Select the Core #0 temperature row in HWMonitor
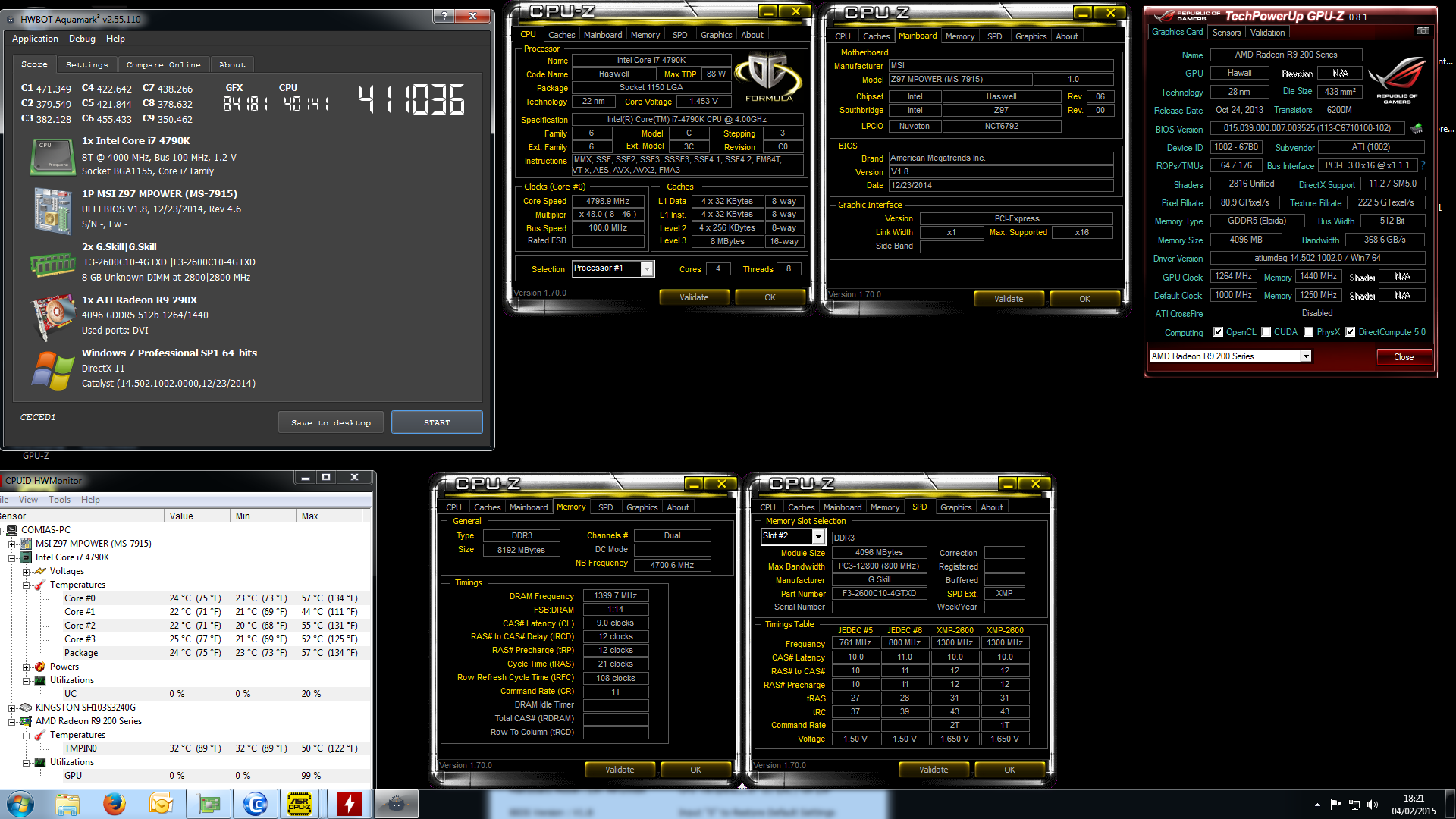Screen dimensions: 1456x819 185,598
